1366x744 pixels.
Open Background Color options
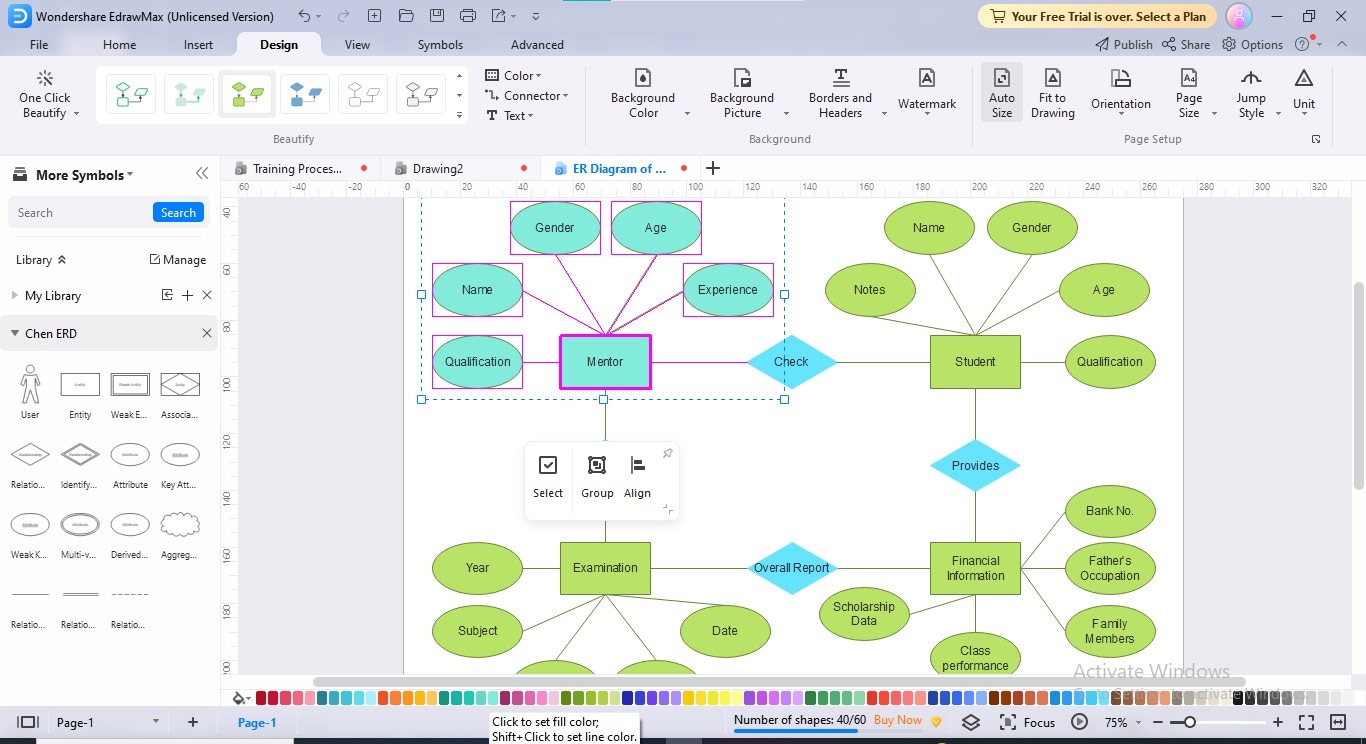(643, 95)
